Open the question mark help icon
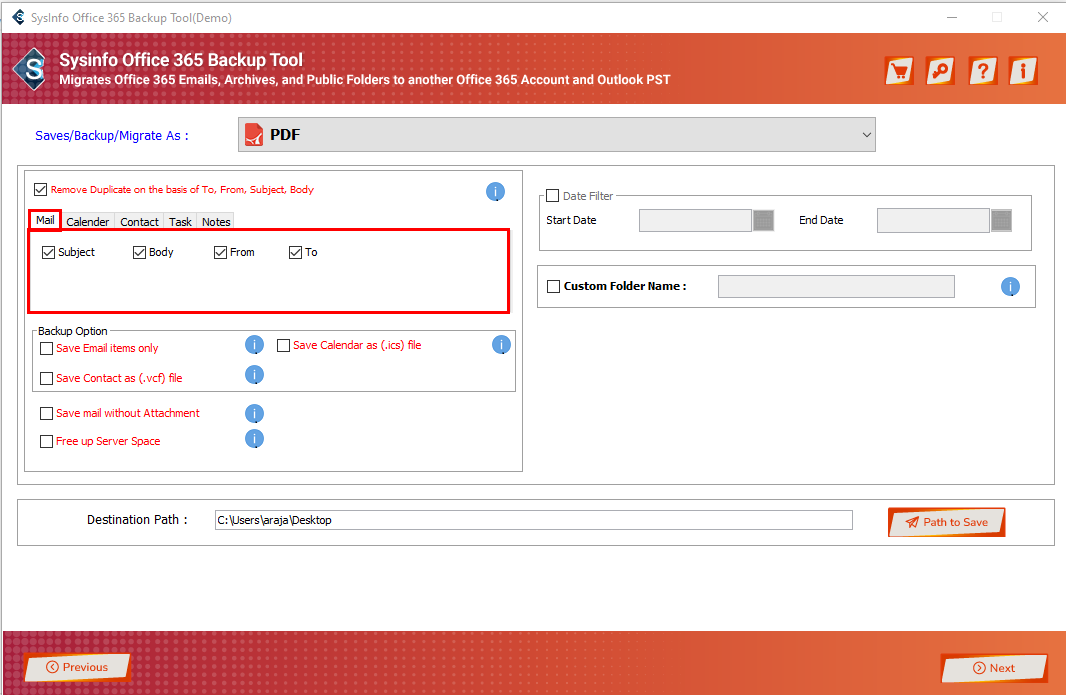 click(982, 71)
